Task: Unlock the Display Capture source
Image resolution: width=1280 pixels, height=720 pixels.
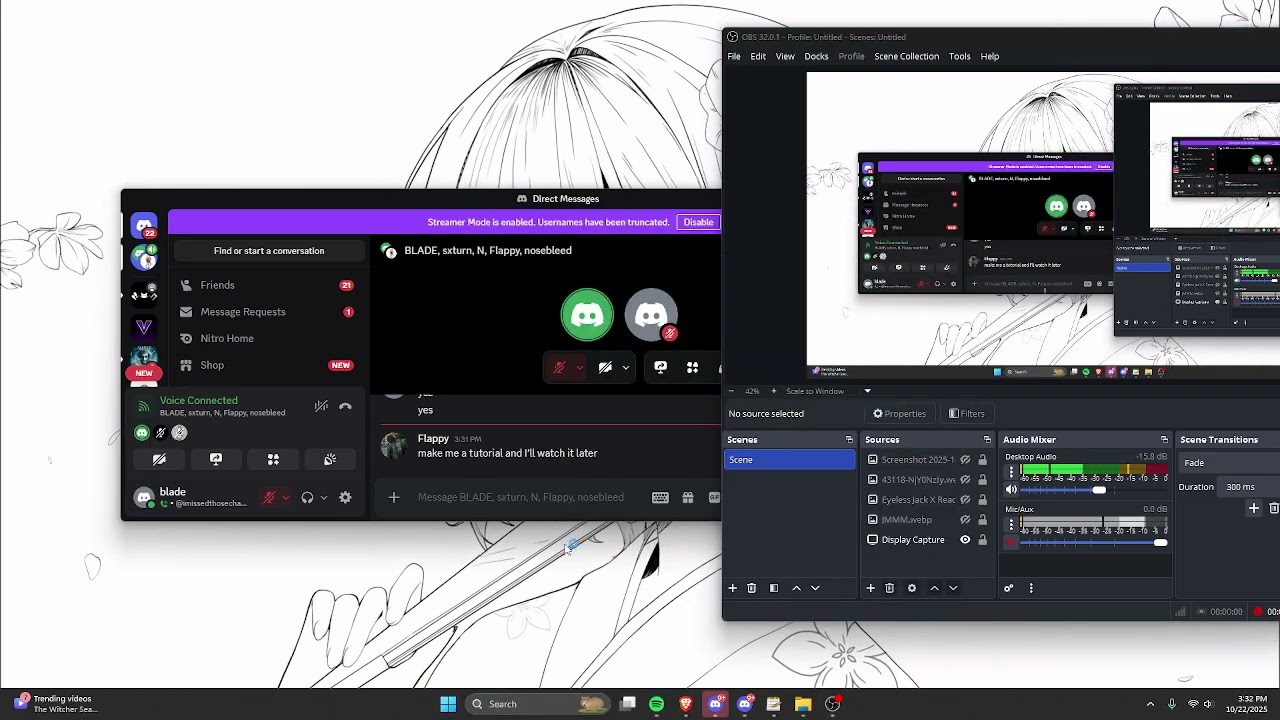Action: 983,540
